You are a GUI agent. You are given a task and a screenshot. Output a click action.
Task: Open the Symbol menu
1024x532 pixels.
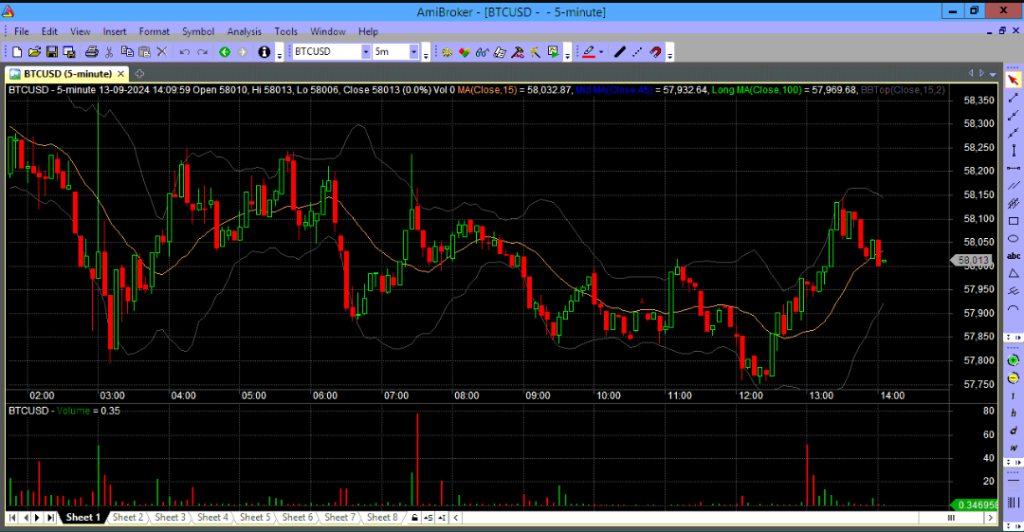pos(198,31)
